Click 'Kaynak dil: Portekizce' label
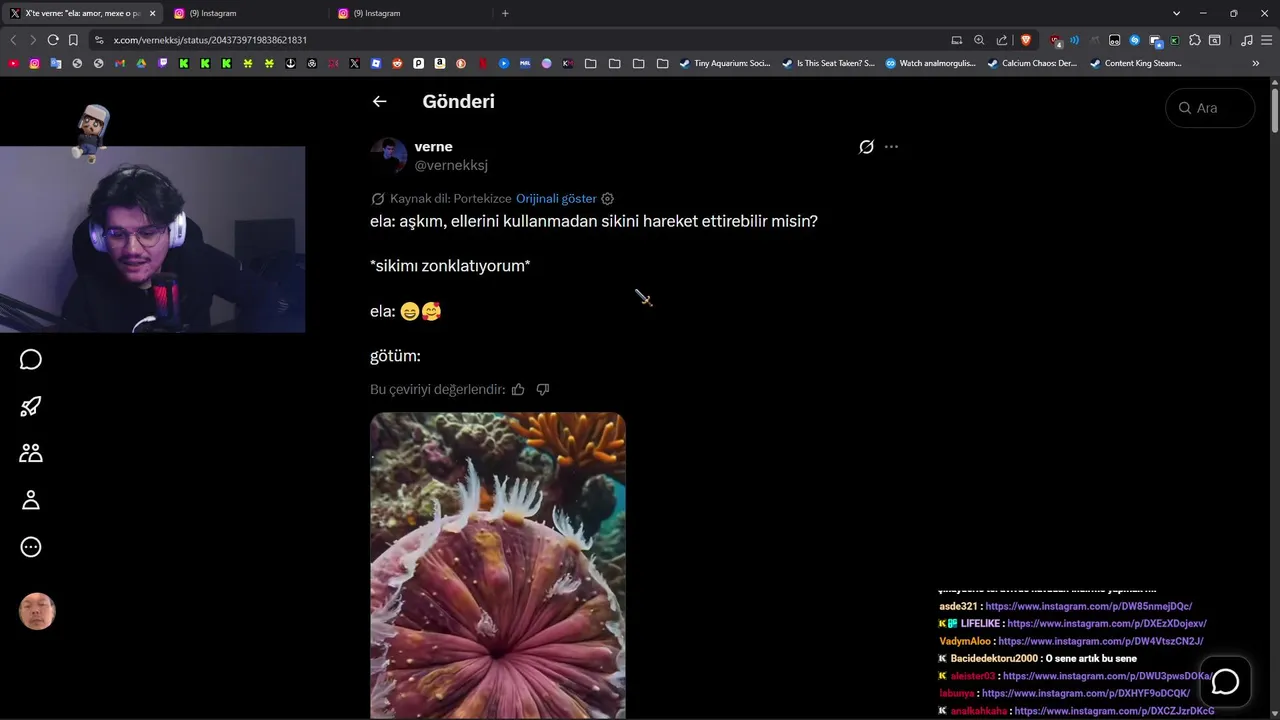 451,199
